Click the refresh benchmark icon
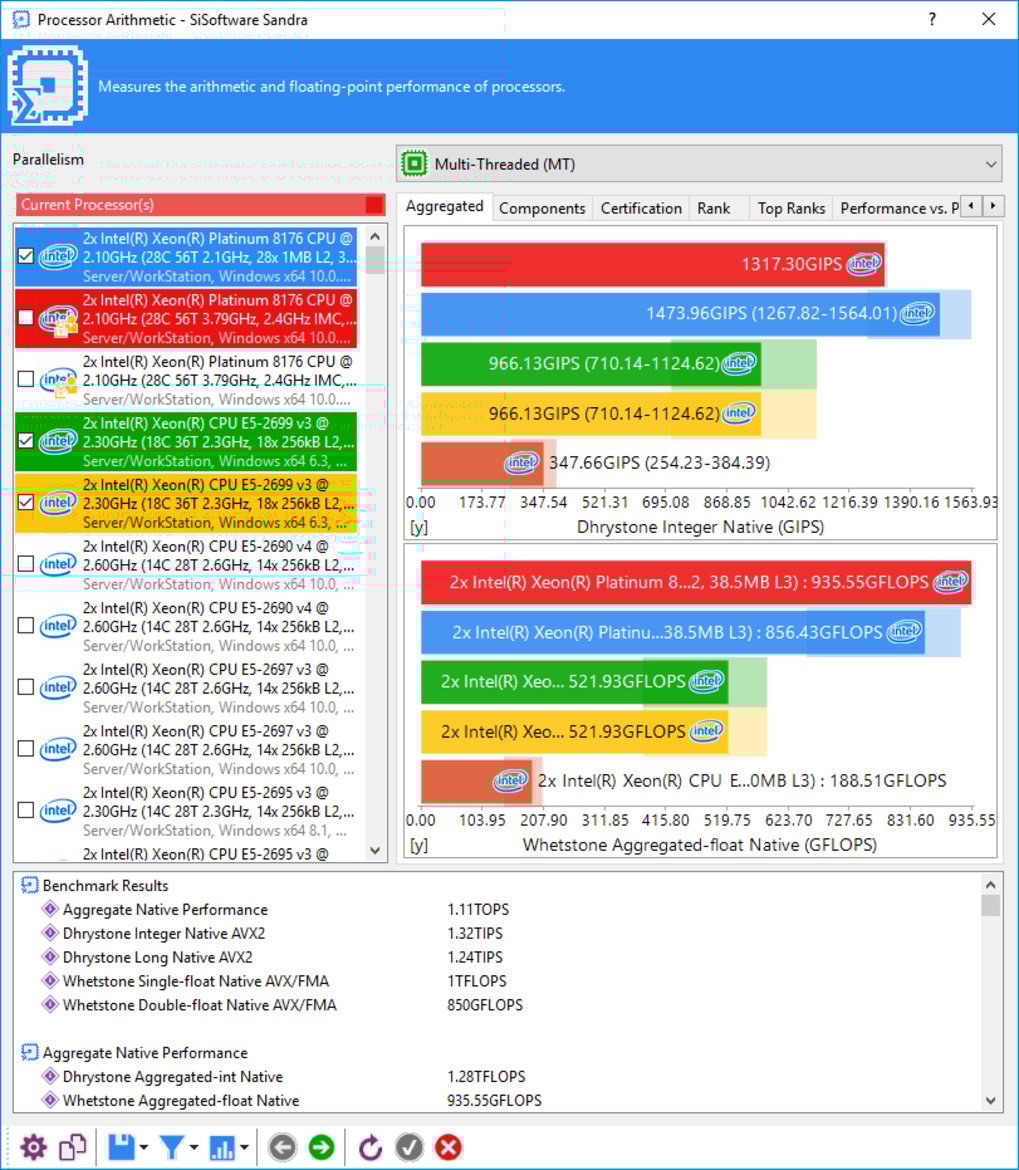Image resolution: width=1019 pixels, height=1170 pixels. point(370,1147)
